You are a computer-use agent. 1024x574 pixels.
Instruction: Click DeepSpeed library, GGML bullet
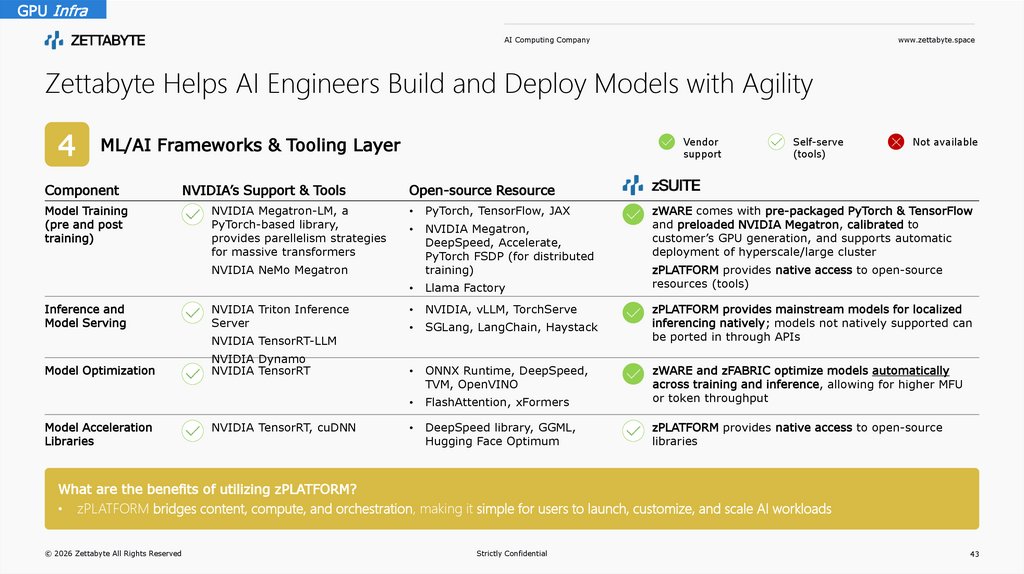pos(500,434)
